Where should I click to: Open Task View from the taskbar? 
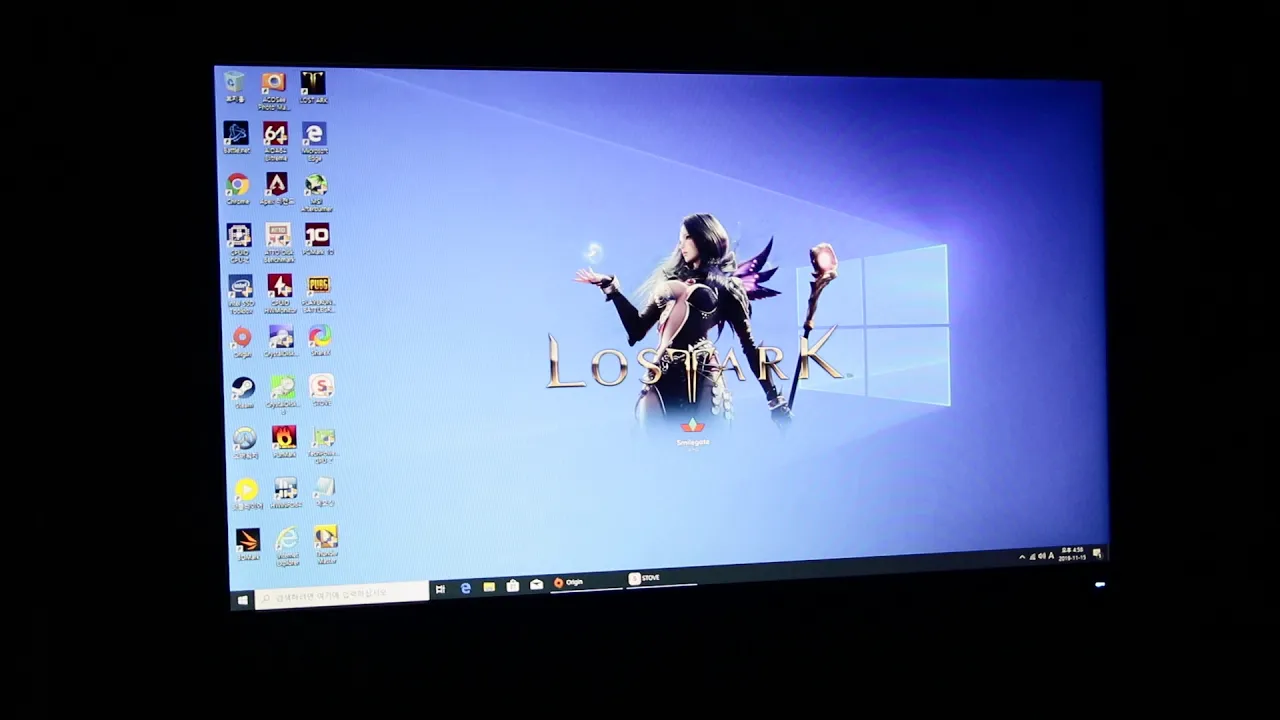coord(440,589)
